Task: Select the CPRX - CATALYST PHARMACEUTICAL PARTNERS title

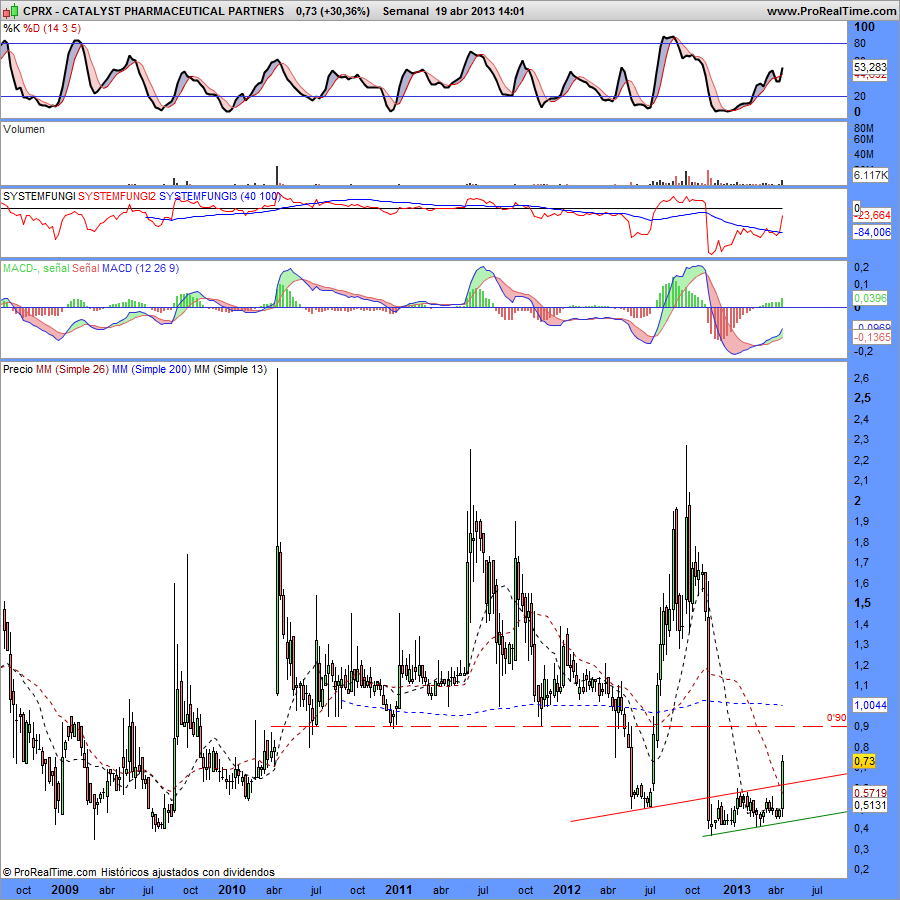Action: point(153,11)
